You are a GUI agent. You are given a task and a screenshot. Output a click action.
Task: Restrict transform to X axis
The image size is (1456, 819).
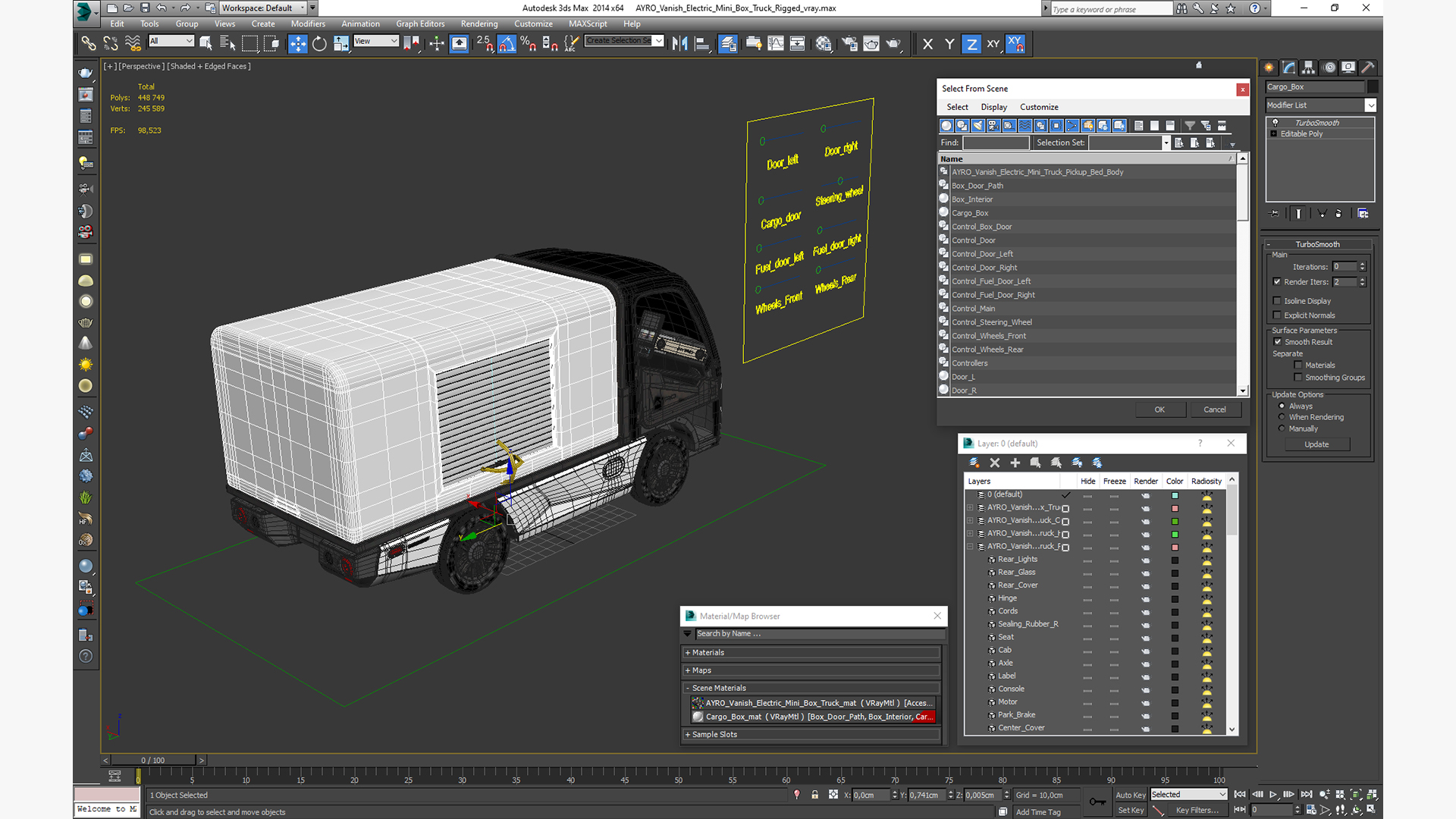(927, 44)
